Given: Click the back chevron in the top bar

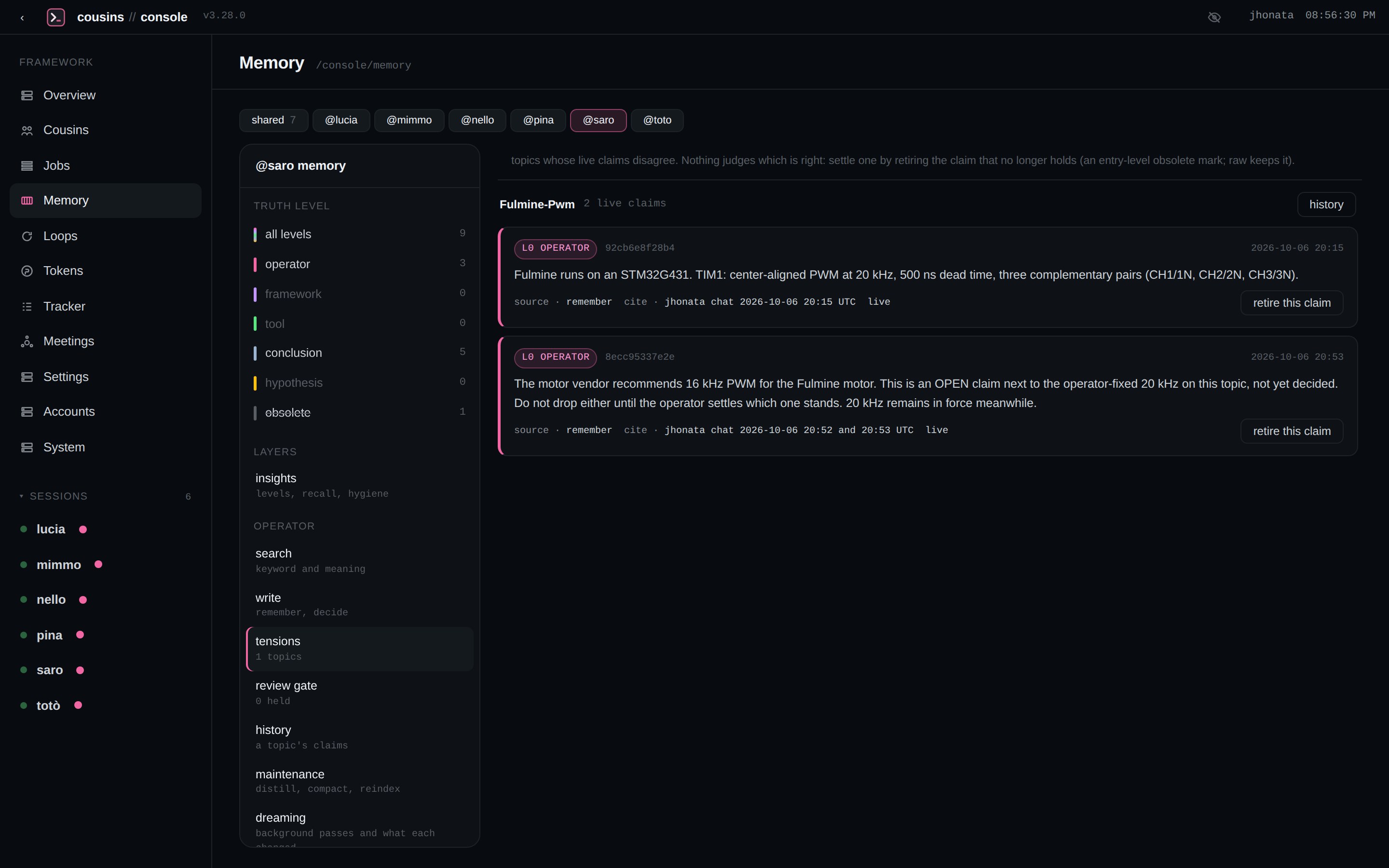Looking at the screenshot, I should [x=22, y=18].
